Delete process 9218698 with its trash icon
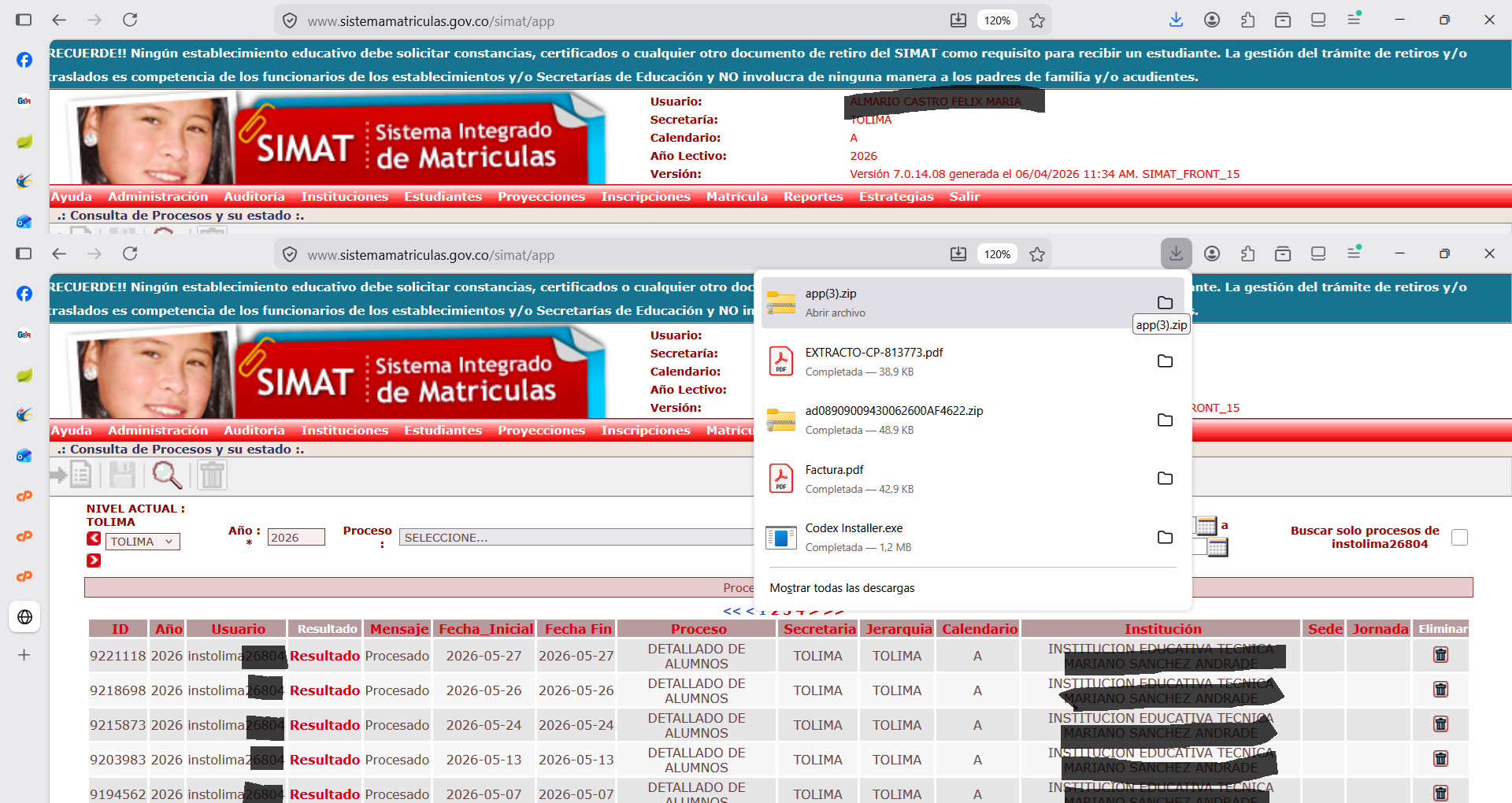 tap(1440, 690)
